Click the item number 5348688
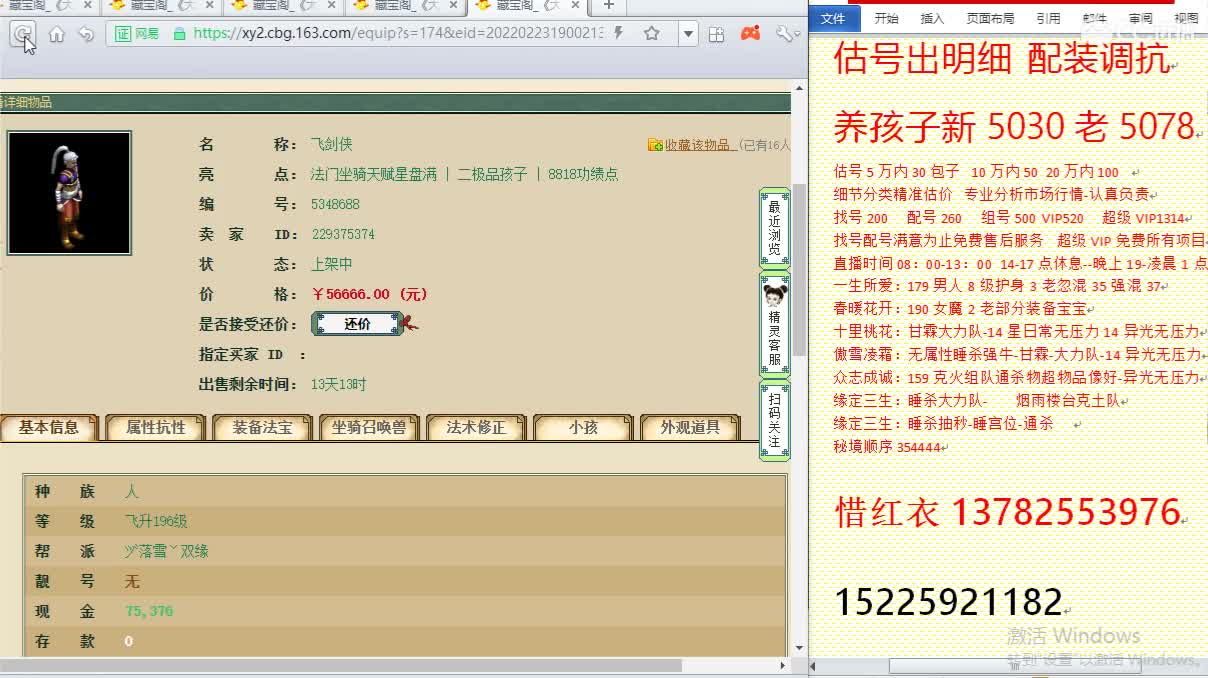Image resolution: width=1208 pixels, height=678 pixels. tap(335, 204)
